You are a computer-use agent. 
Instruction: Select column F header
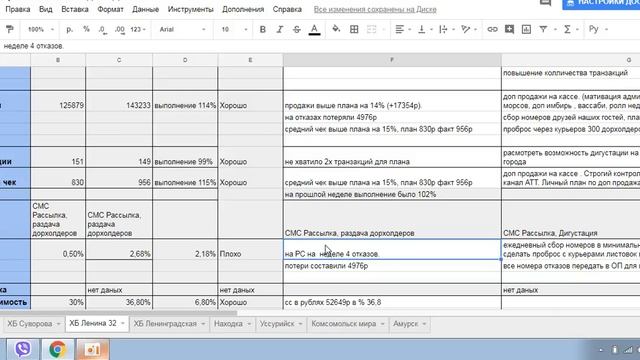392,60
